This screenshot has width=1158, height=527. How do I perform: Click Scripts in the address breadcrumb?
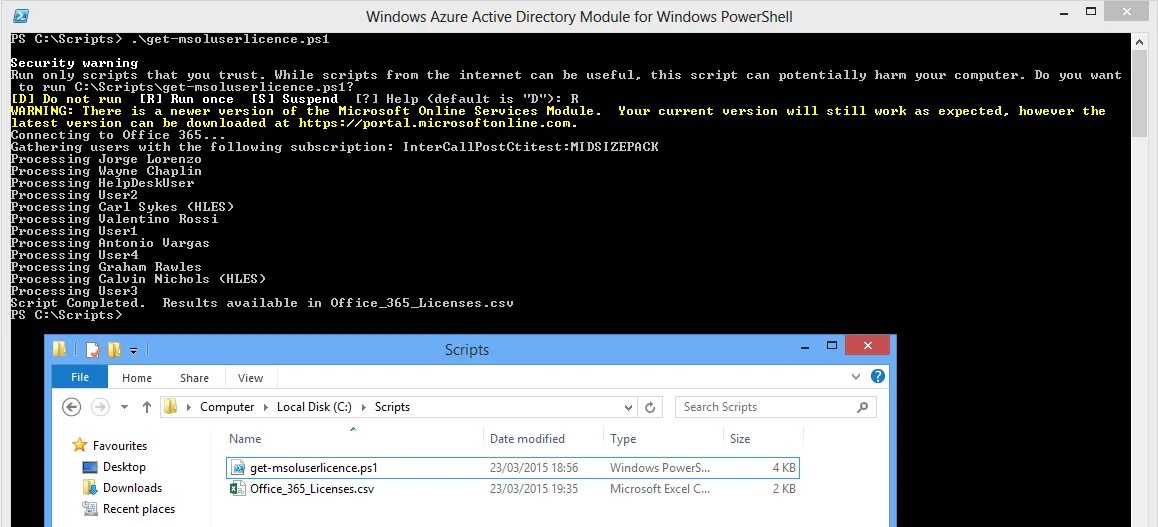click(x=392, y=407)
